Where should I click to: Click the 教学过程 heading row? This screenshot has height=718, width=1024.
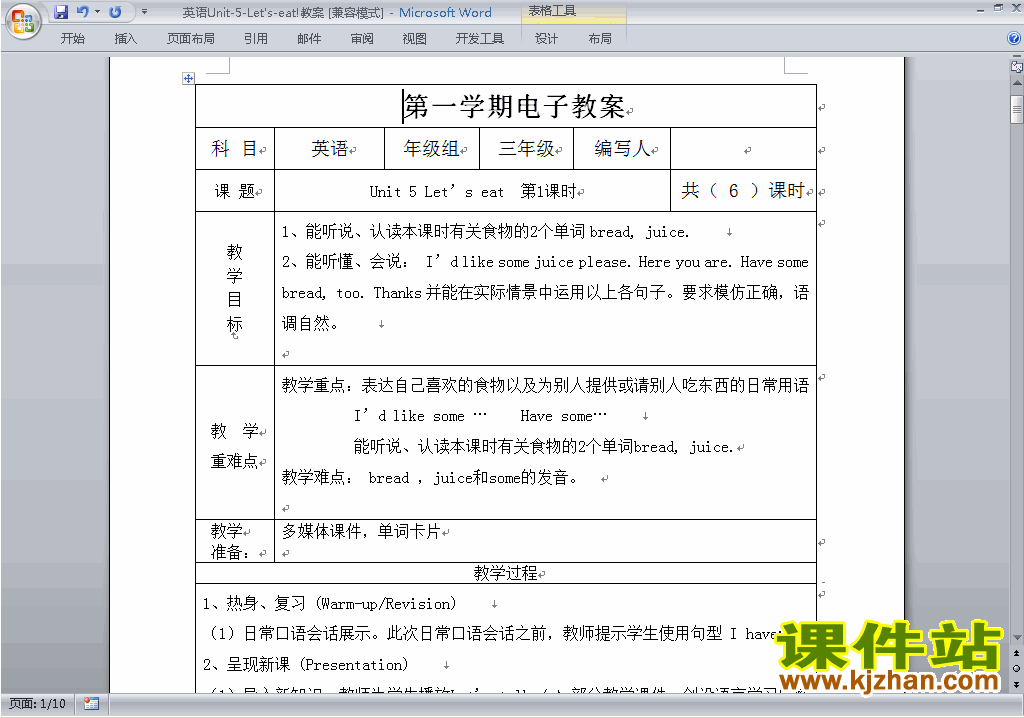coord(506,573)
